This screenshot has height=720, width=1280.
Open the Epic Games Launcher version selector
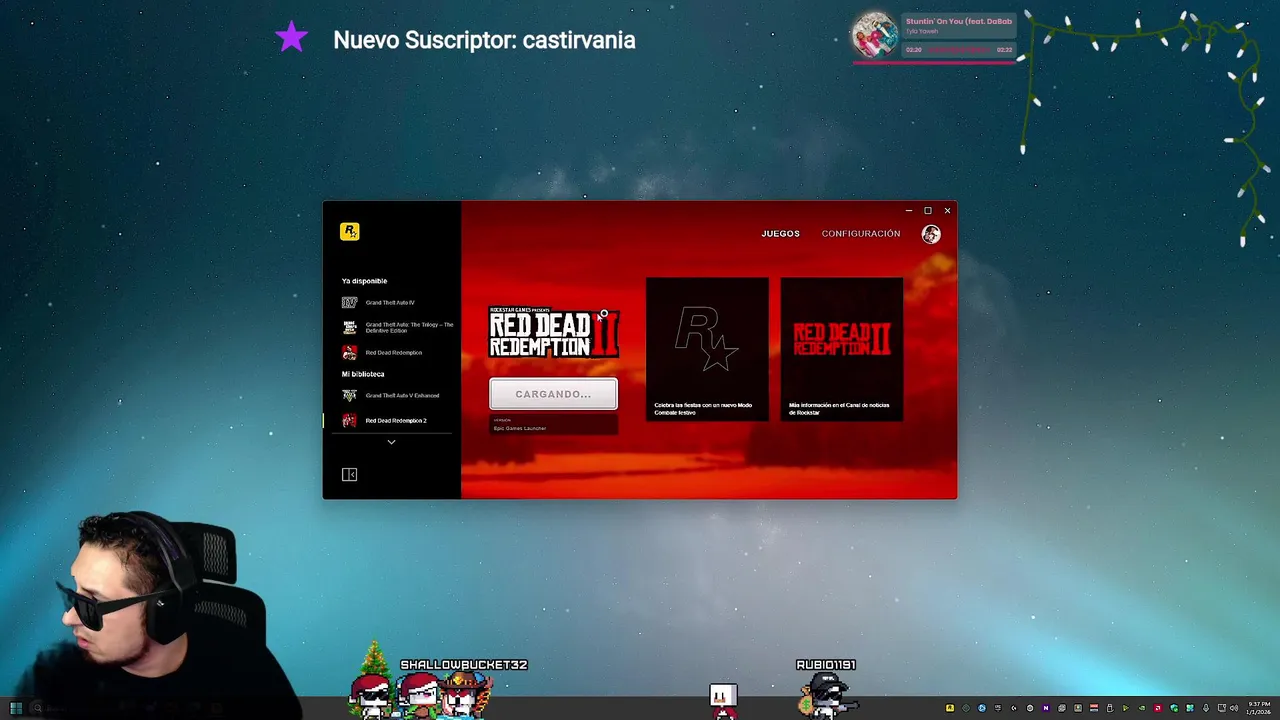(x=553, y=425)
